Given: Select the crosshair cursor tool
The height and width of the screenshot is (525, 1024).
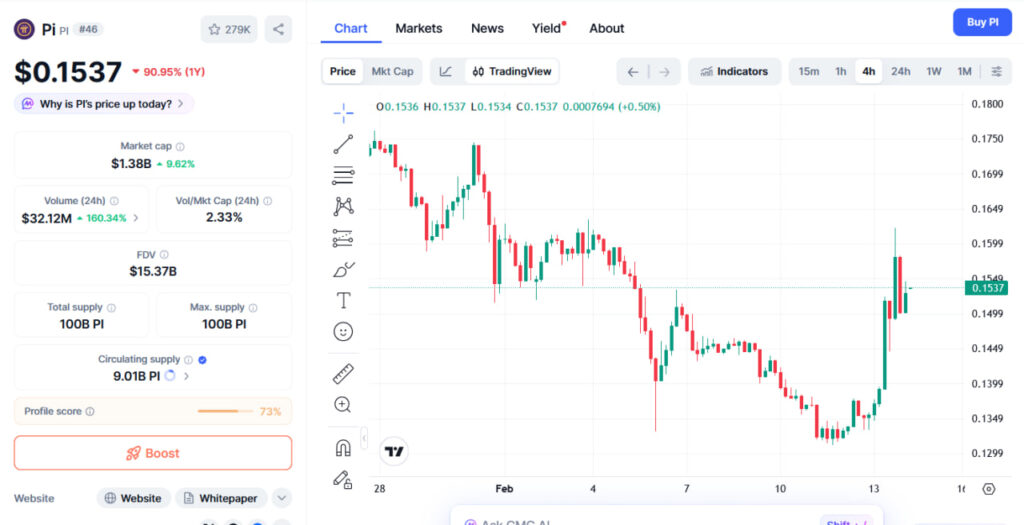Looking at the screenshot, I should pos(343,112).
